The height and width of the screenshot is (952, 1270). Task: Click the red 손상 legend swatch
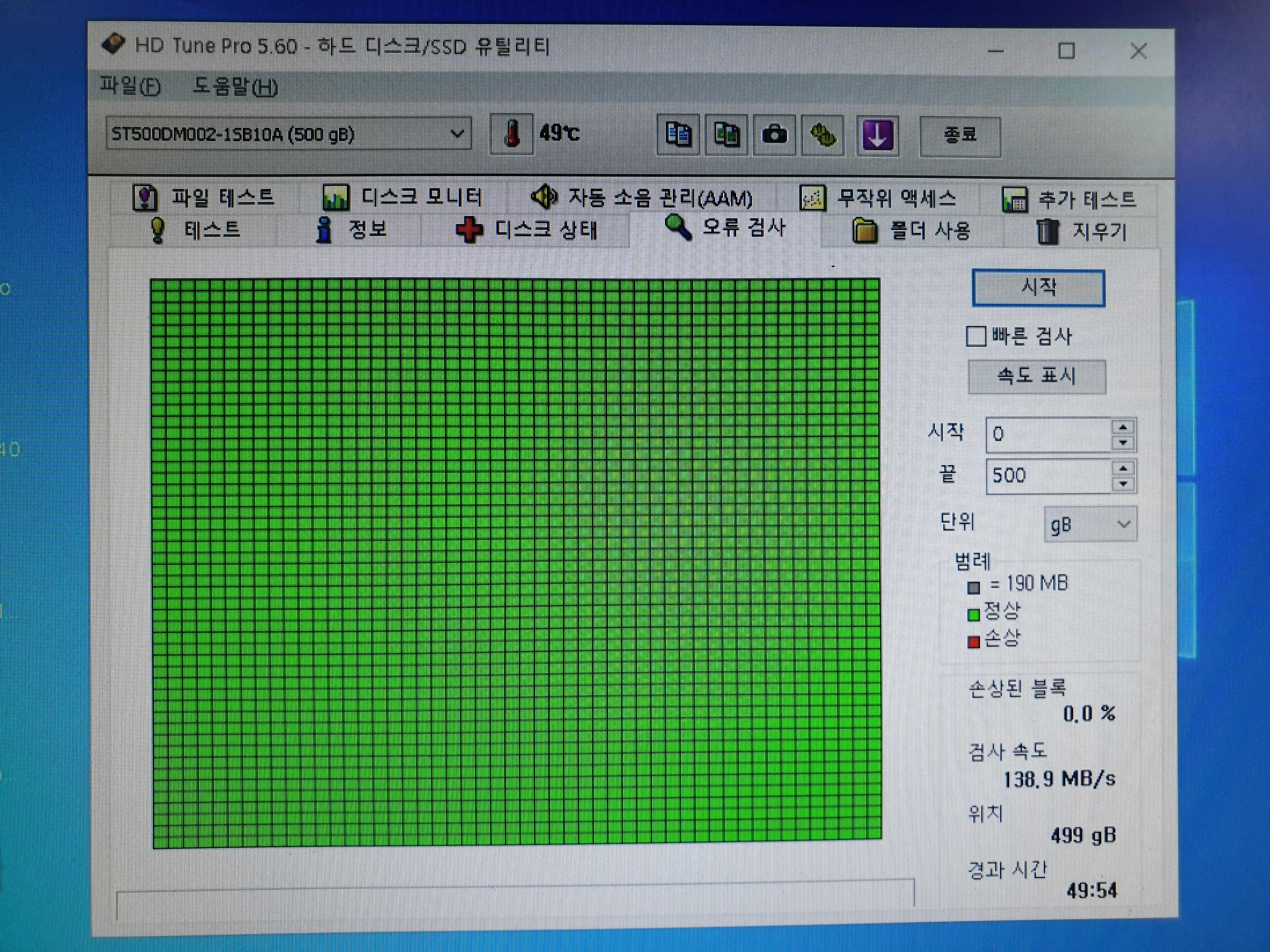tap(974, 642)
